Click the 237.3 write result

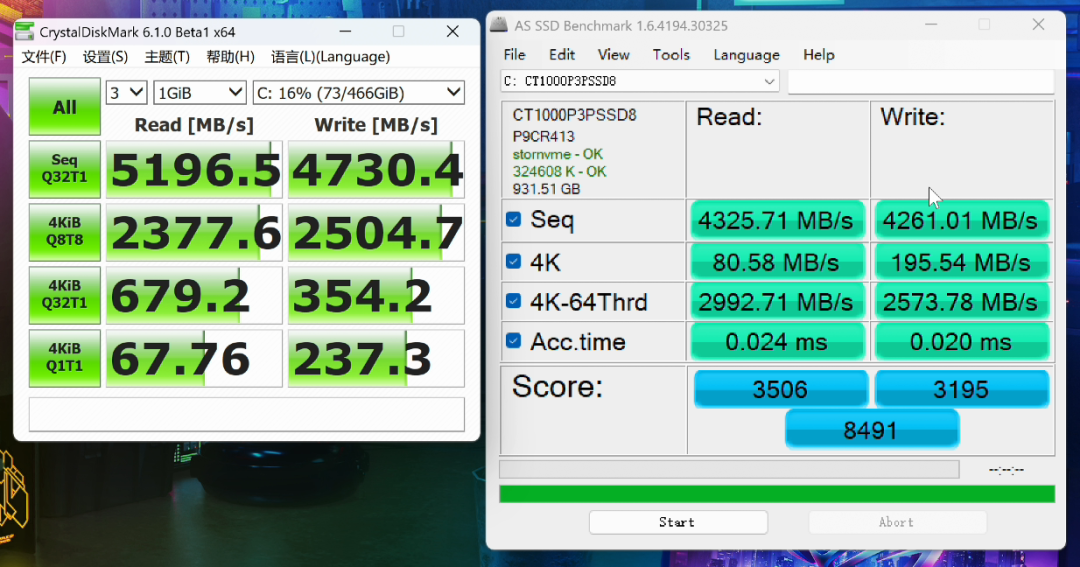click(376, 358)
